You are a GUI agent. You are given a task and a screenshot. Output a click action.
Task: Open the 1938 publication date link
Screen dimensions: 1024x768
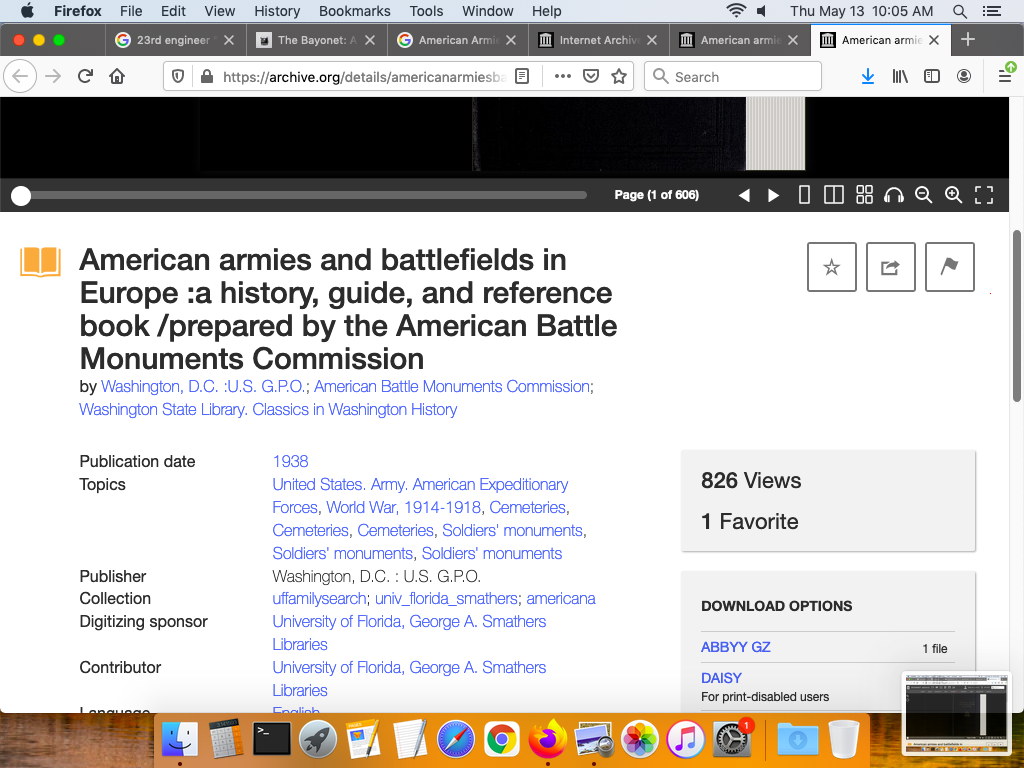pos(290,461)
